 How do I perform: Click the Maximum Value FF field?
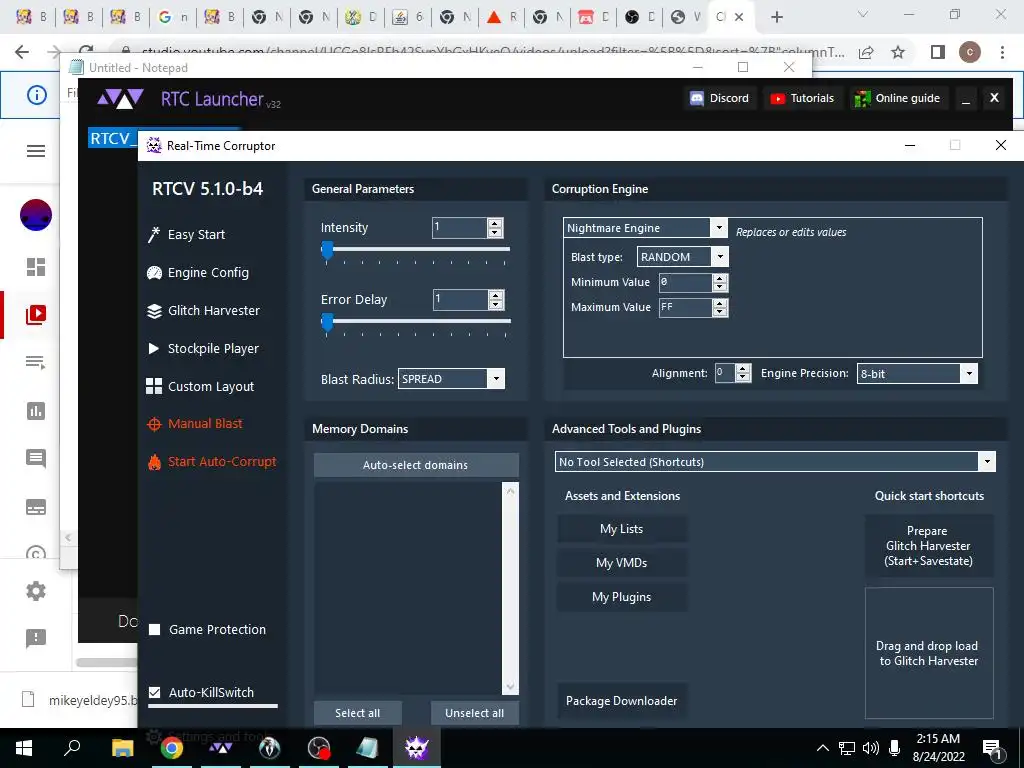click(x=685, y=307)
